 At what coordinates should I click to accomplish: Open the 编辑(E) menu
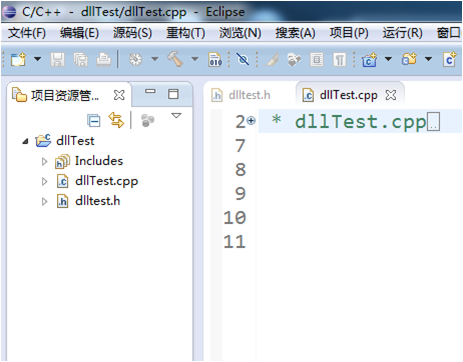(79, 33)
